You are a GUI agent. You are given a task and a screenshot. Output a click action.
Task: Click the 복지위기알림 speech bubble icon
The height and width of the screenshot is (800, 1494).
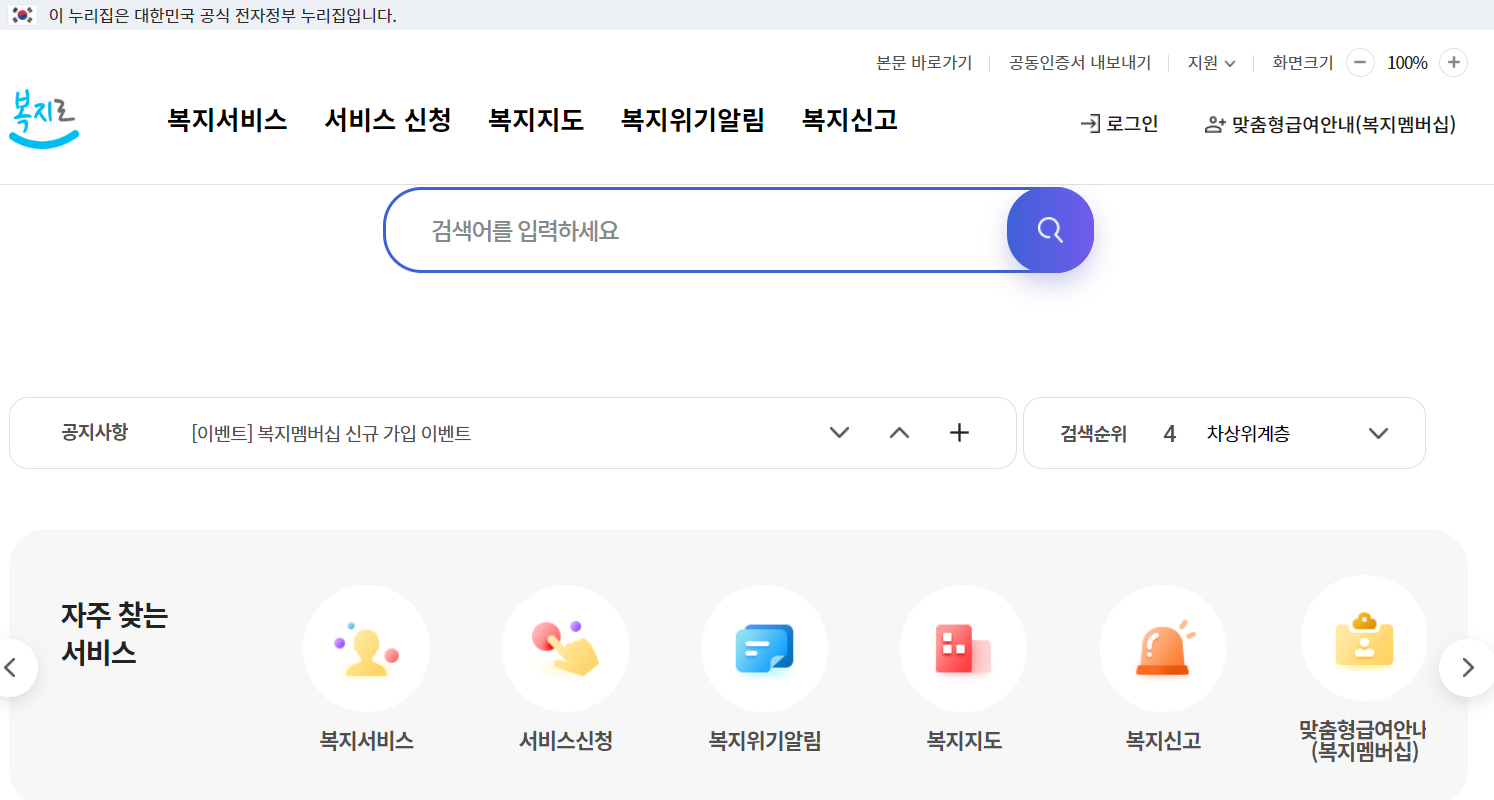point(764,648)
